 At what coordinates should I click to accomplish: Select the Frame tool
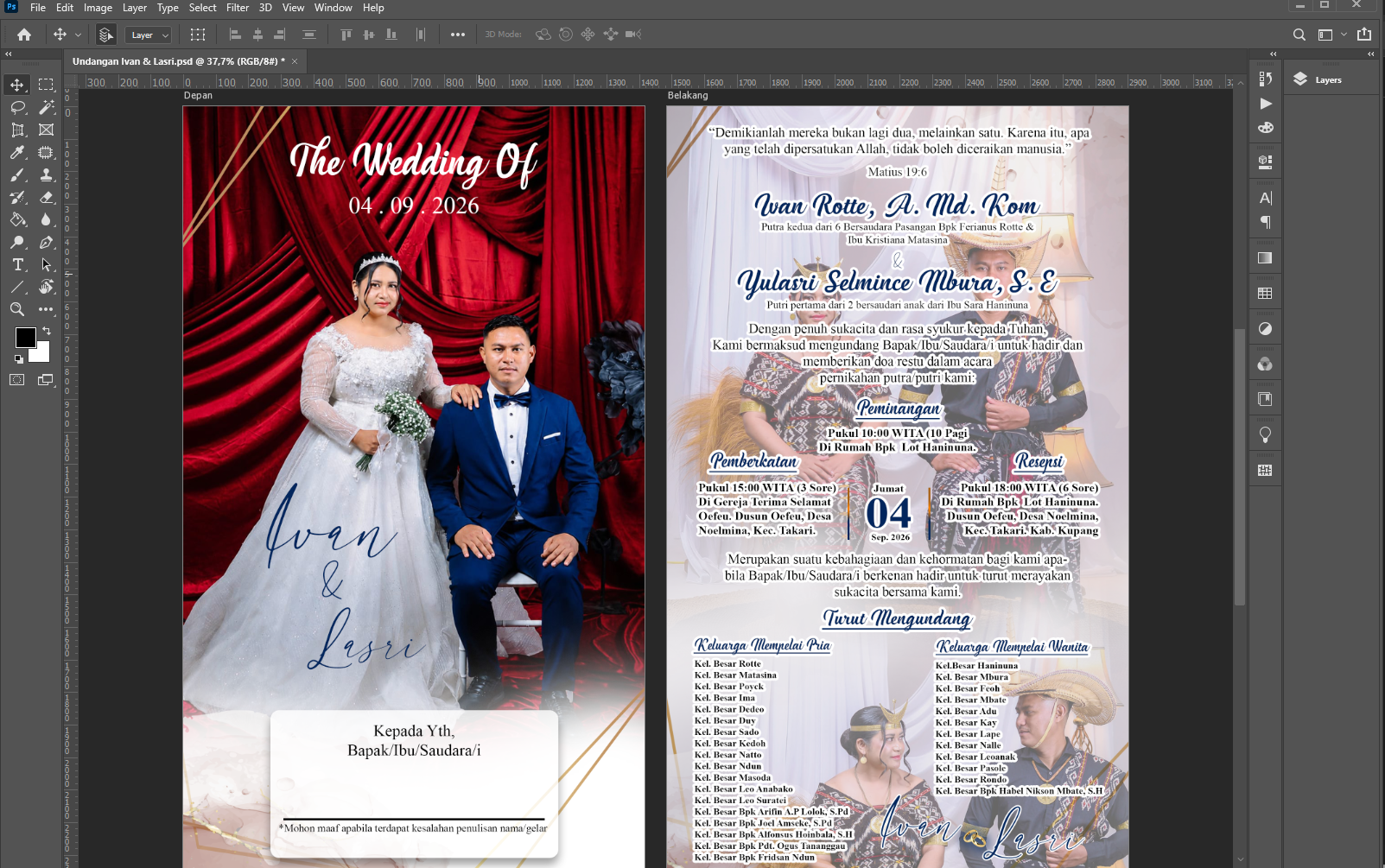pyautogui.click(x=46, y=130)
